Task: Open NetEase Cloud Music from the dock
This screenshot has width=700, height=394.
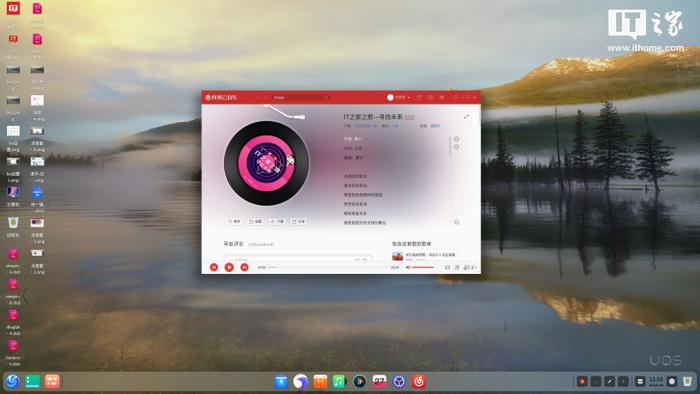Action: click(418, 382)
